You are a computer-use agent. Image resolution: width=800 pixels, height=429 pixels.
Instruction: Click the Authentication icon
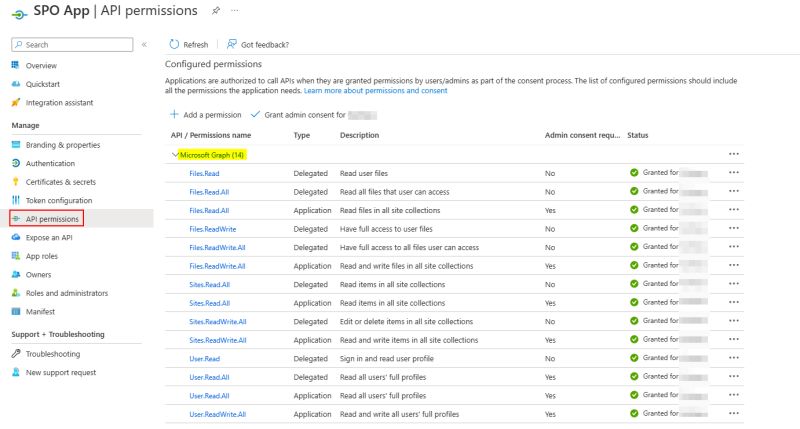pyautogui.click(x=16, y=163)
